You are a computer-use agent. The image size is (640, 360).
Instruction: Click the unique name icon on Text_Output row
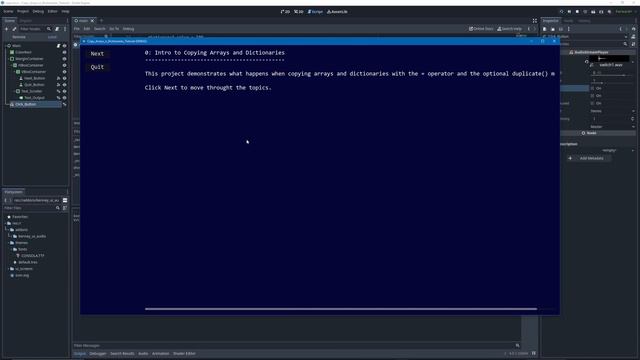tap(58, 98)
